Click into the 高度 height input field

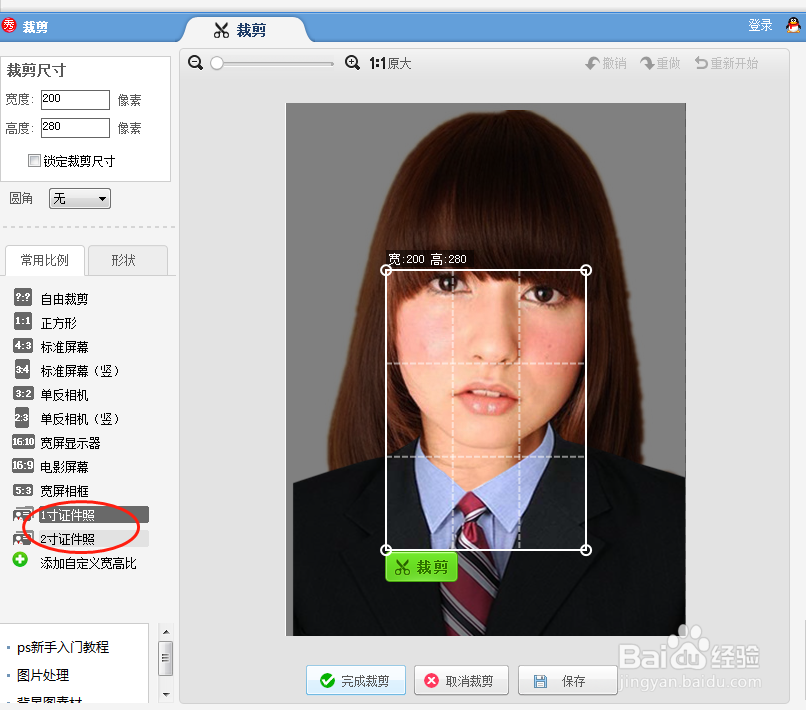pyautogui.click(x=75, y=128)
